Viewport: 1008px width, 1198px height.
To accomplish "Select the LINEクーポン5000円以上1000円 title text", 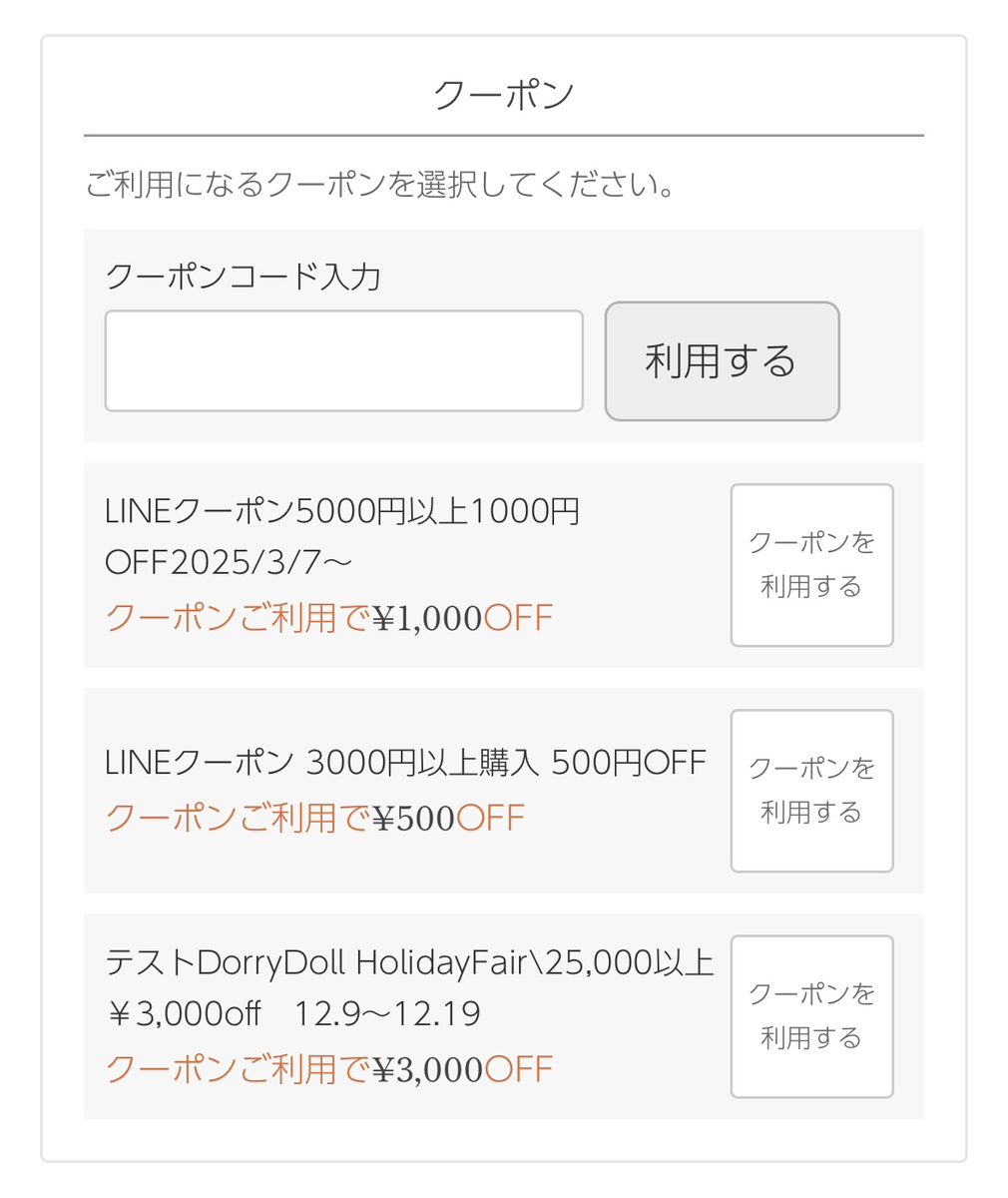I will (x=341, y=512).
